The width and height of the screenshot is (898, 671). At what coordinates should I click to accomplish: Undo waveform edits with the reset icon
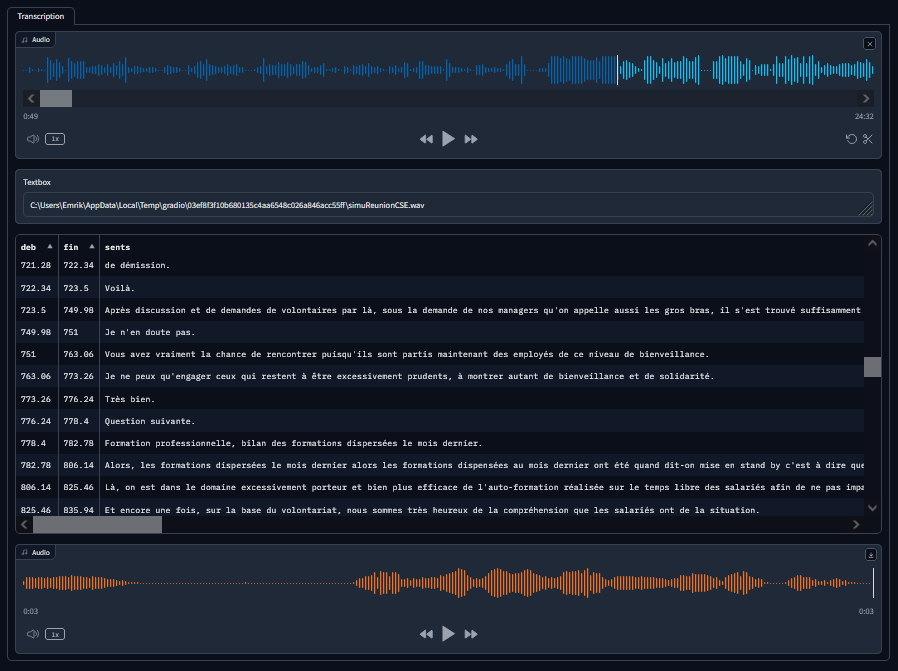click(850, 139)
